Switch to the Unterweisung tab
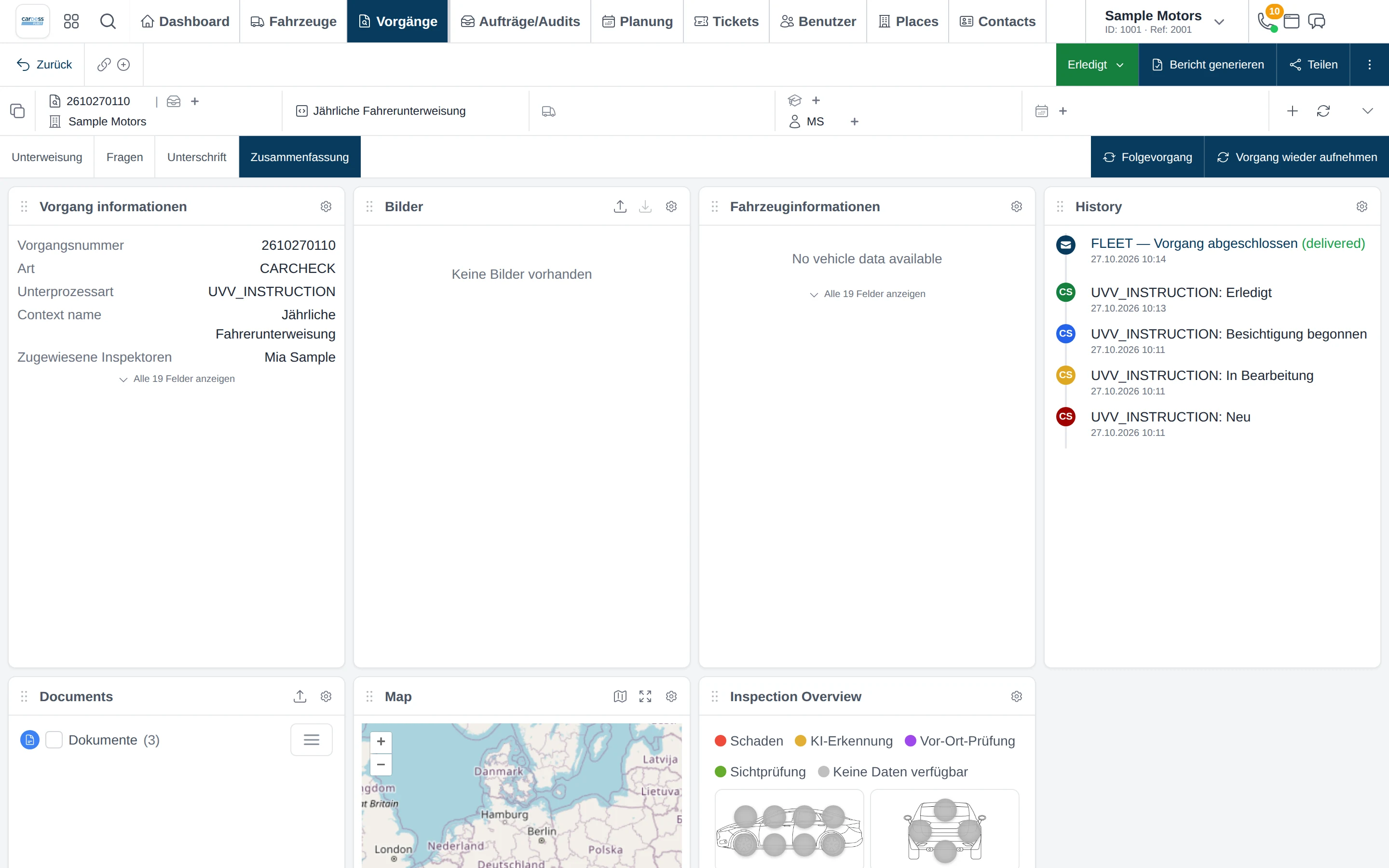 [47, 157]
